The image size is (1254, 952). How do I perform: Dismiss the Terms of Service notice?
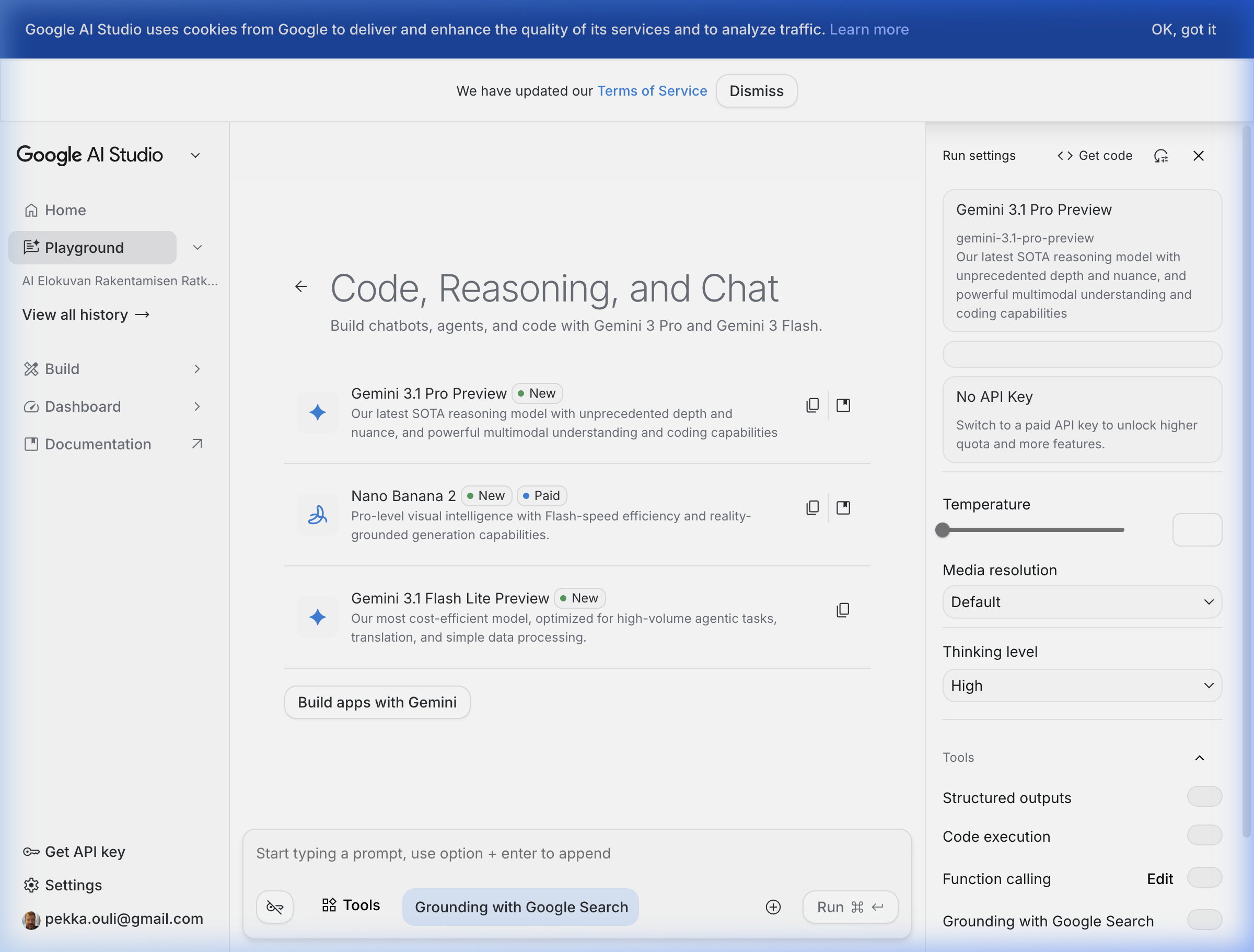(756, 91)
